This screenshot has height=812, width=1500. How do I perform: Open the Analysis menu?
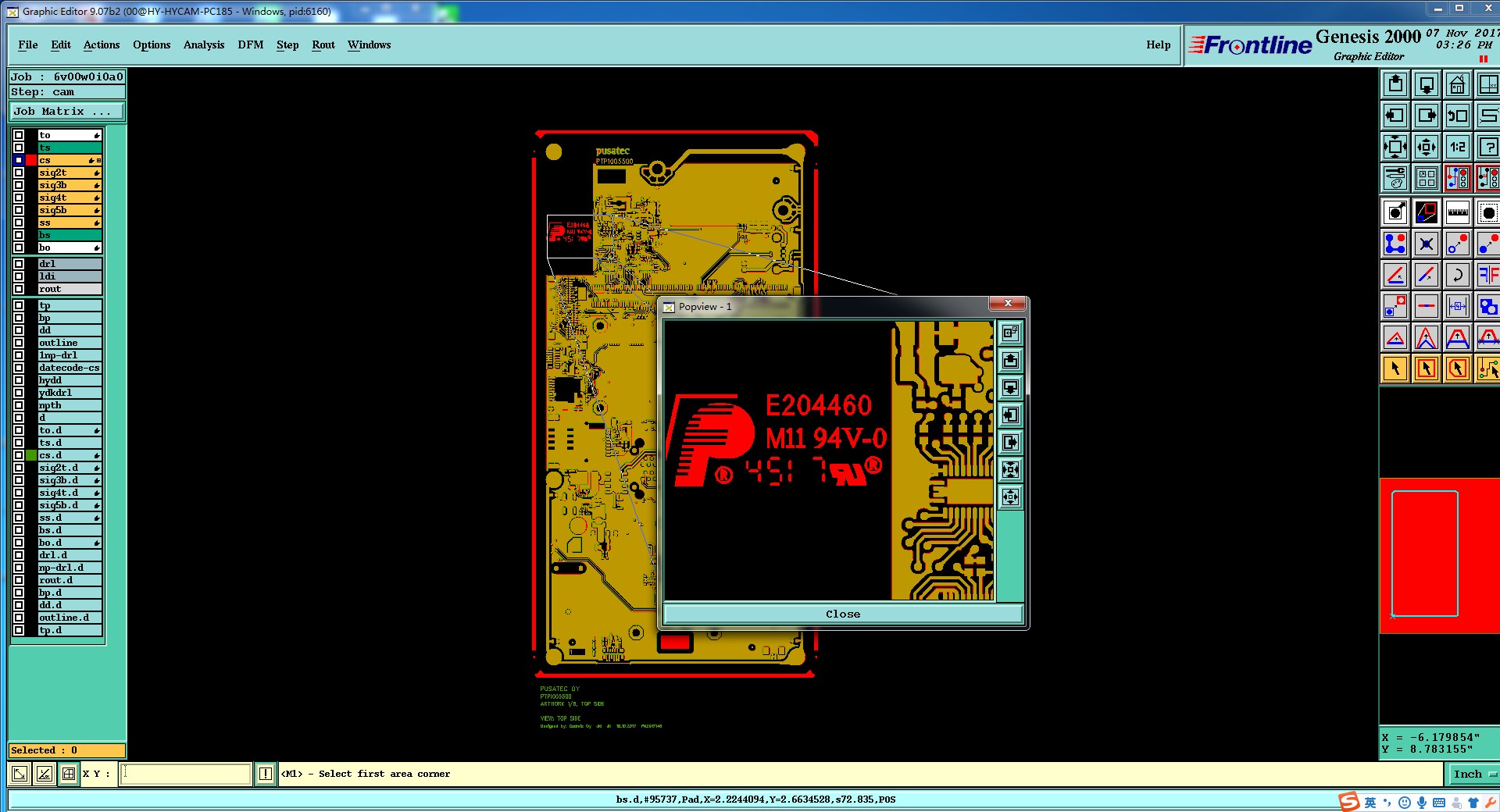coord(204,45)
